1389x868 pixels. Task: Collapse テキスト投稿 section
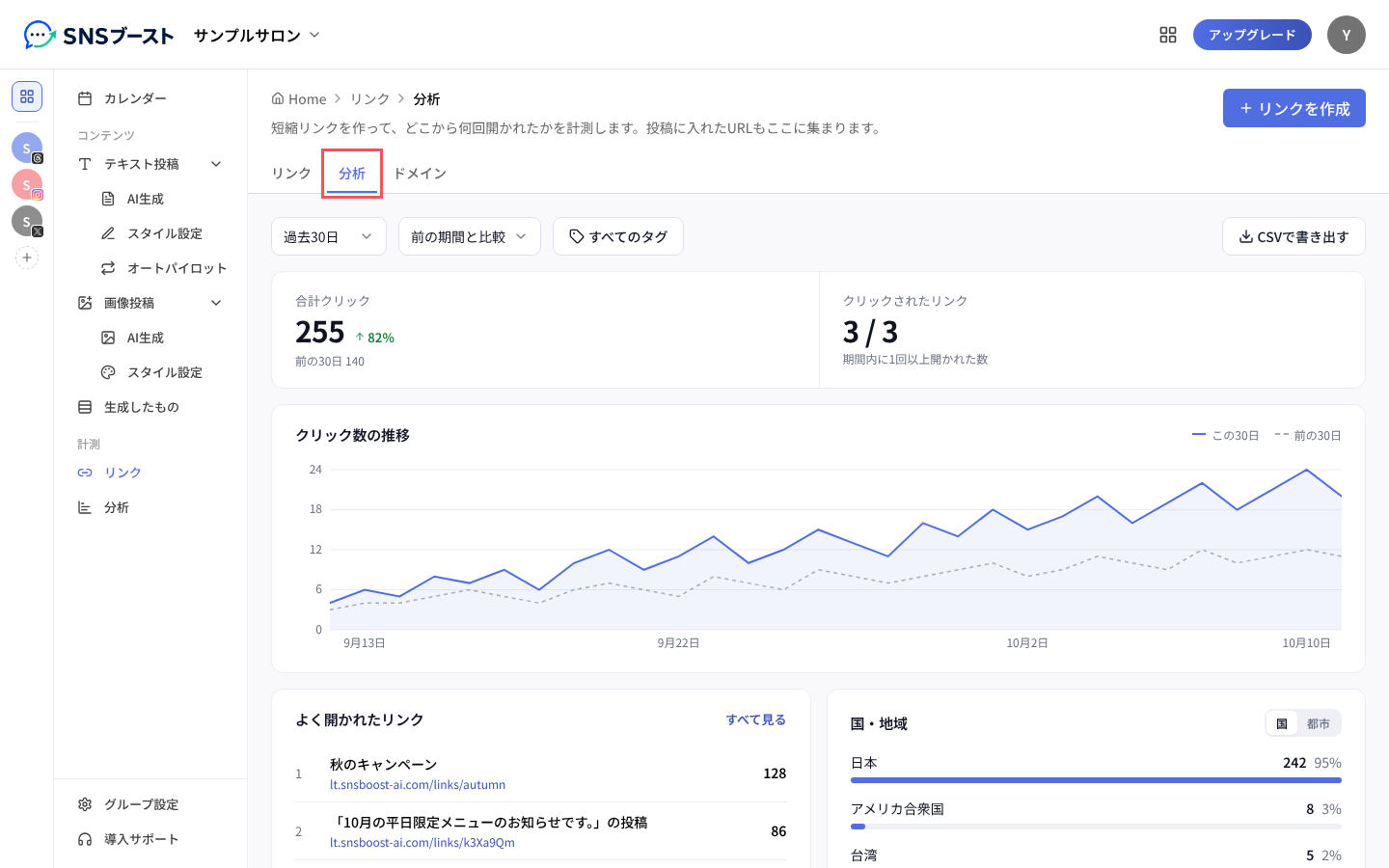[216, 164]
